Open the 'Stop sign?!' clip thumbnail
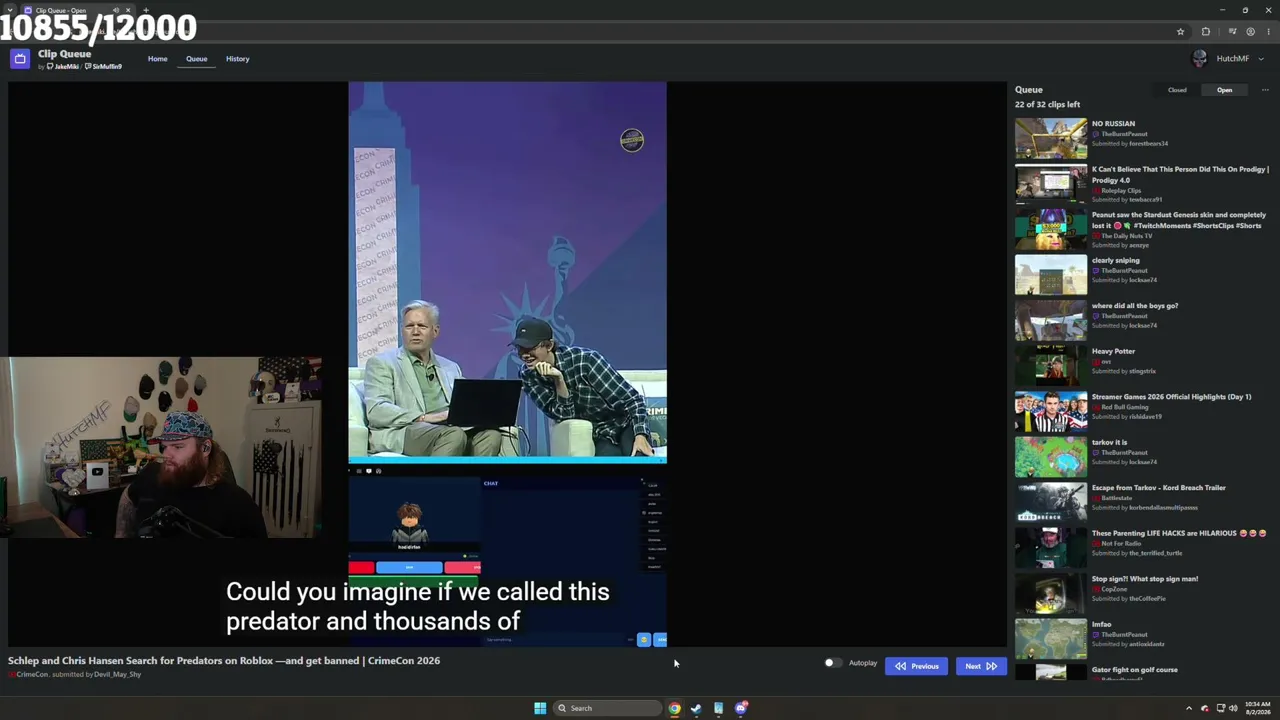Screen dimensions: 1280x720 1051,594
